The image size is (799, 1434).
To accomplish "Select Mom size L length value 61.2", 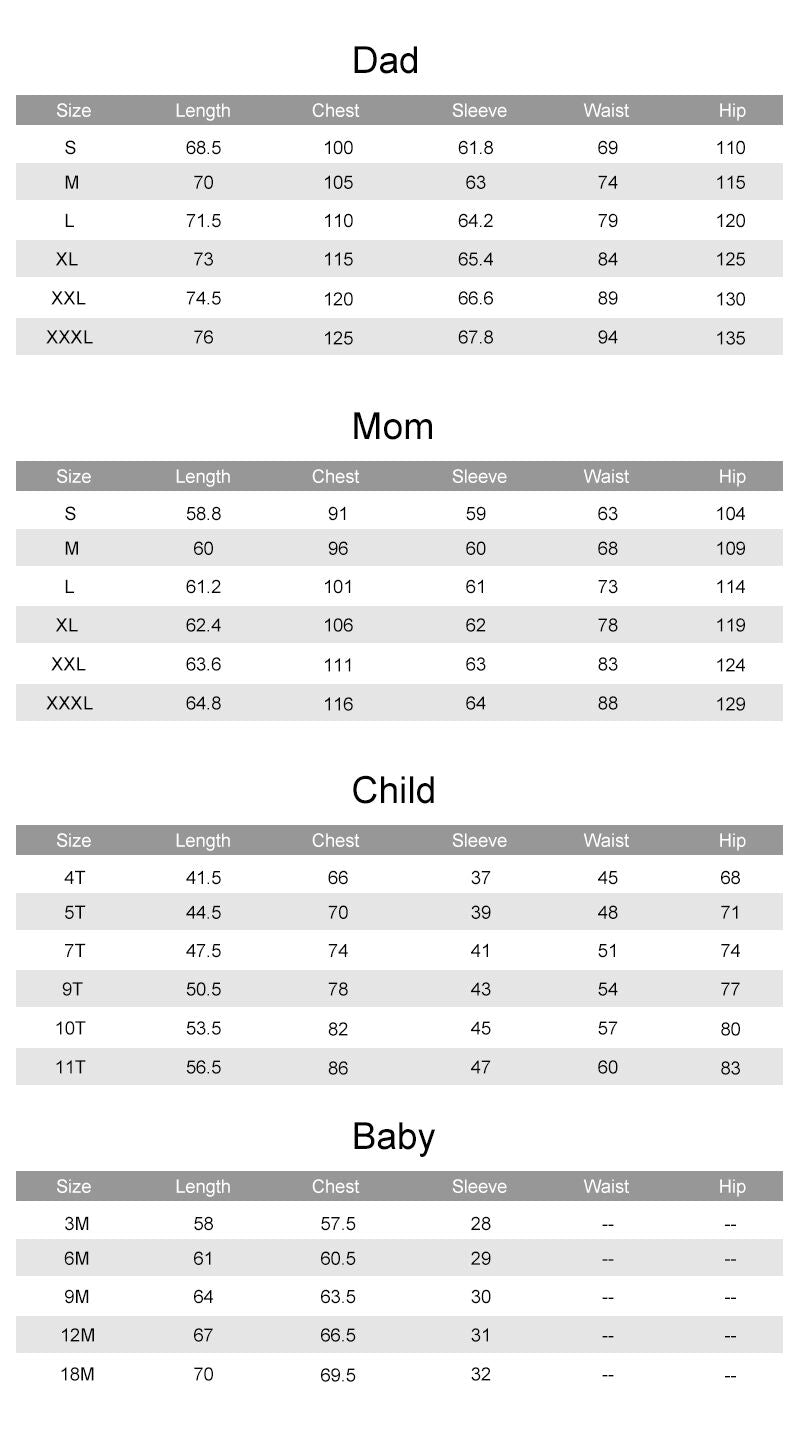I will [x=203, y=587].
